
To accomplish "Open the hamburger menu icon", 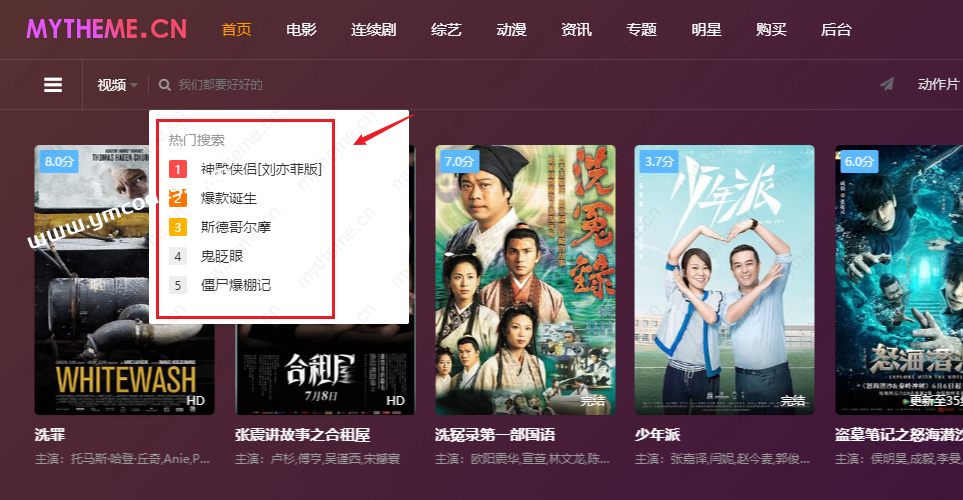I will (x=53, y=85).
